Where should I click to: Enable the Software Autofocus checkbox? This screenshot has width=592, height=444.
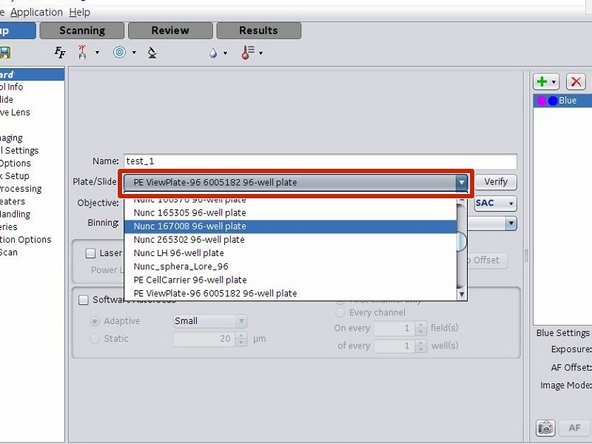point(83,300)
